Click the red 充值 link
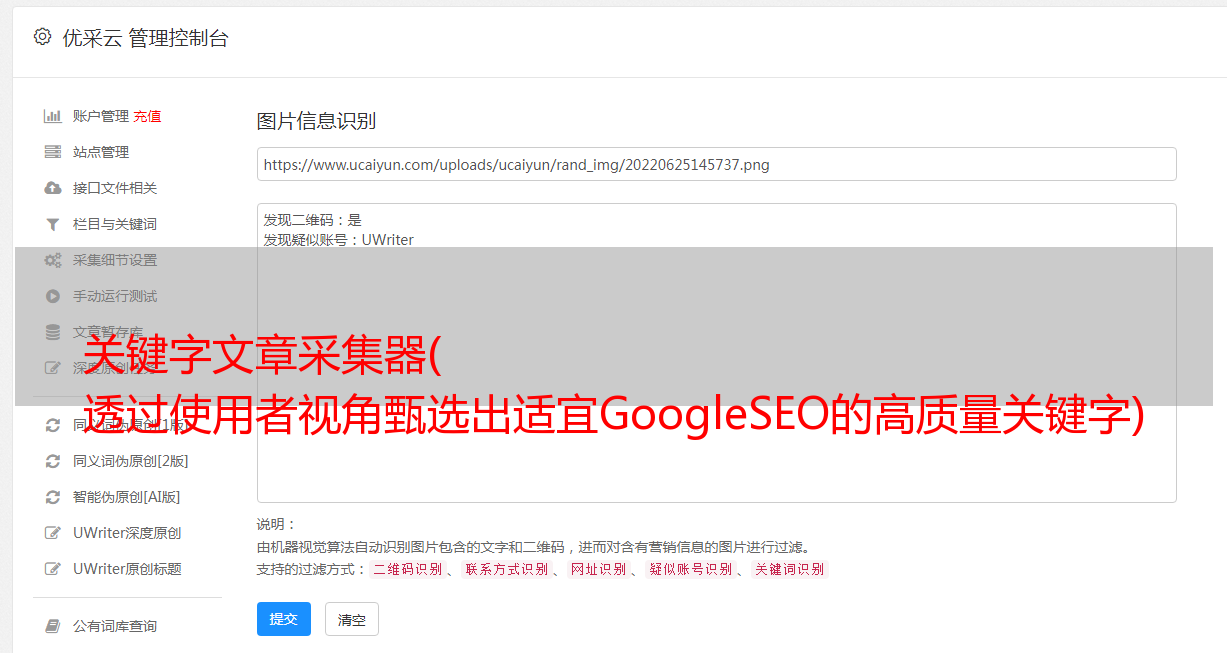 coord(147,116)
